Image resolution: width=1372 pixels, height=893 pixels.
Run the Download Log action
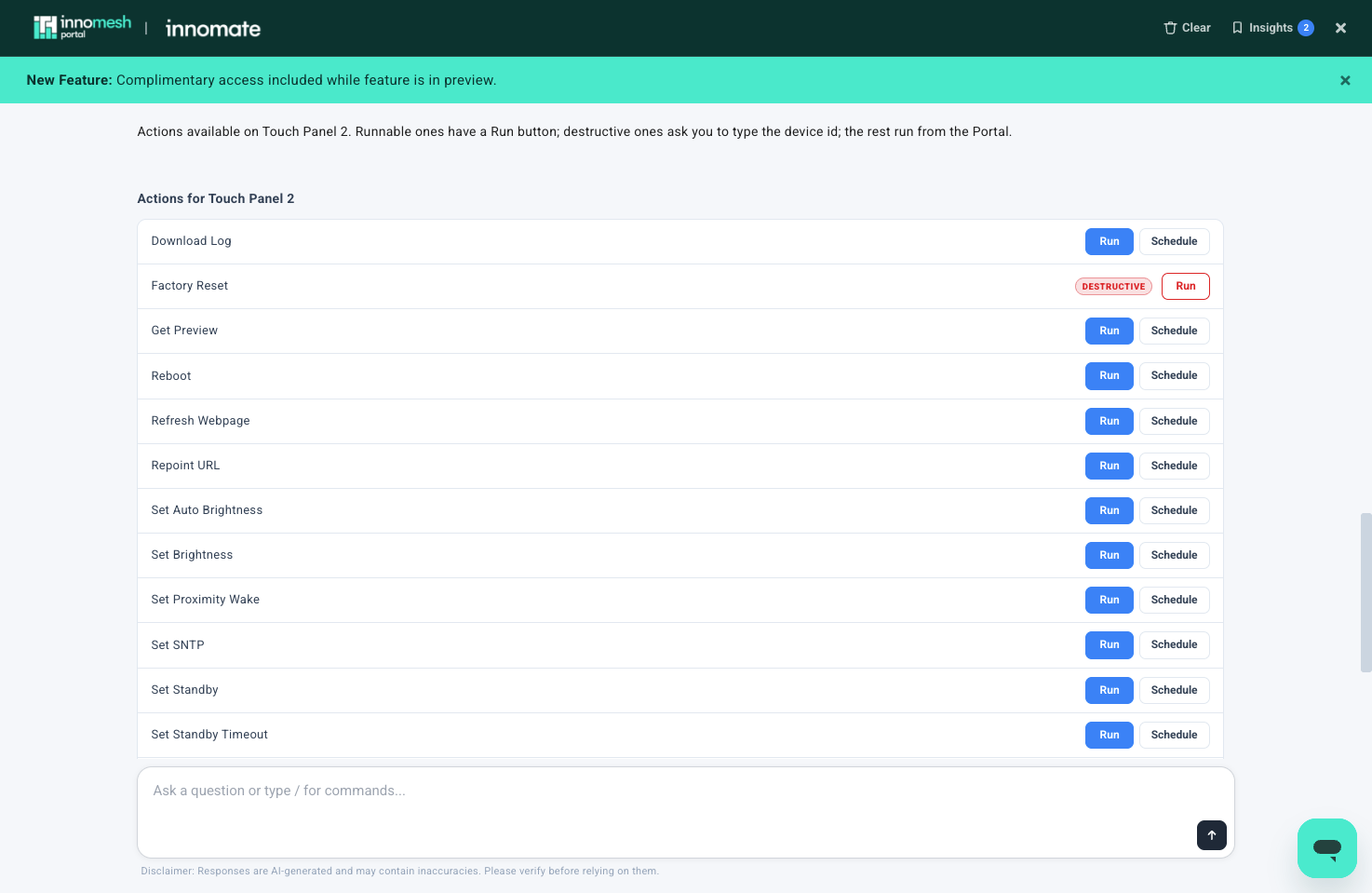coord(1110,241)
